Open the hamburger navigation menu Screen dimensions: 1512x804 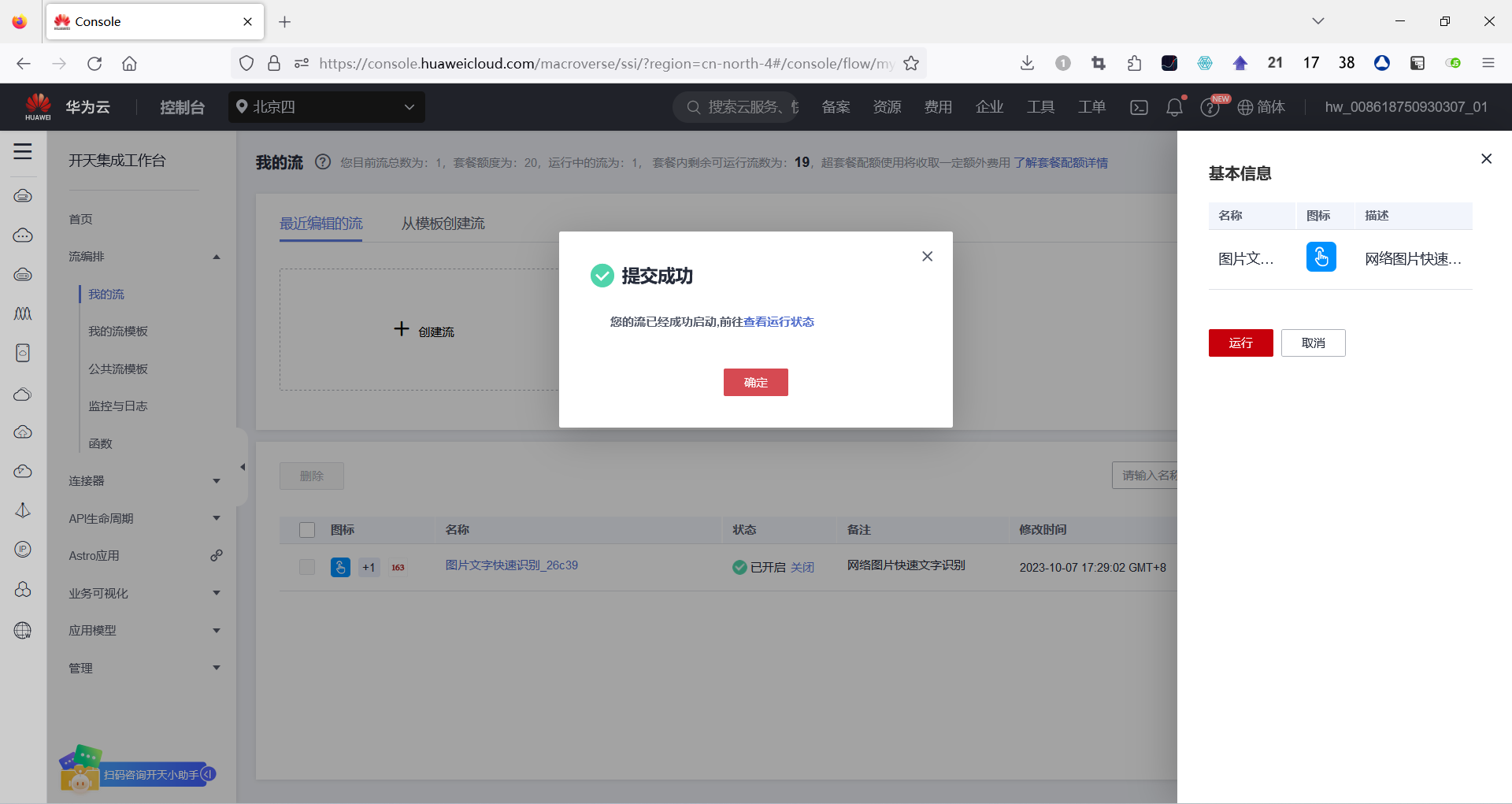pyautogui.click(x=22, y=151)
